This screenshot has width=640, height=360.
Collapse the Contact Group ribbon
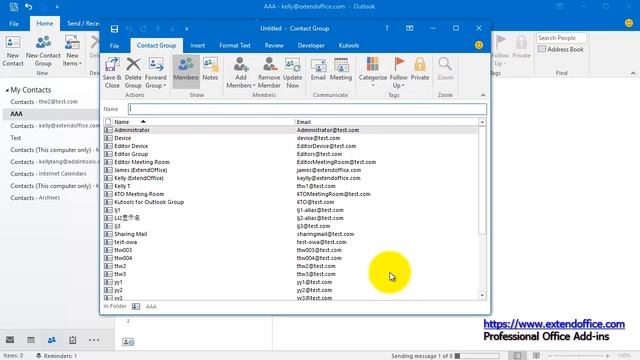point(483,95)
